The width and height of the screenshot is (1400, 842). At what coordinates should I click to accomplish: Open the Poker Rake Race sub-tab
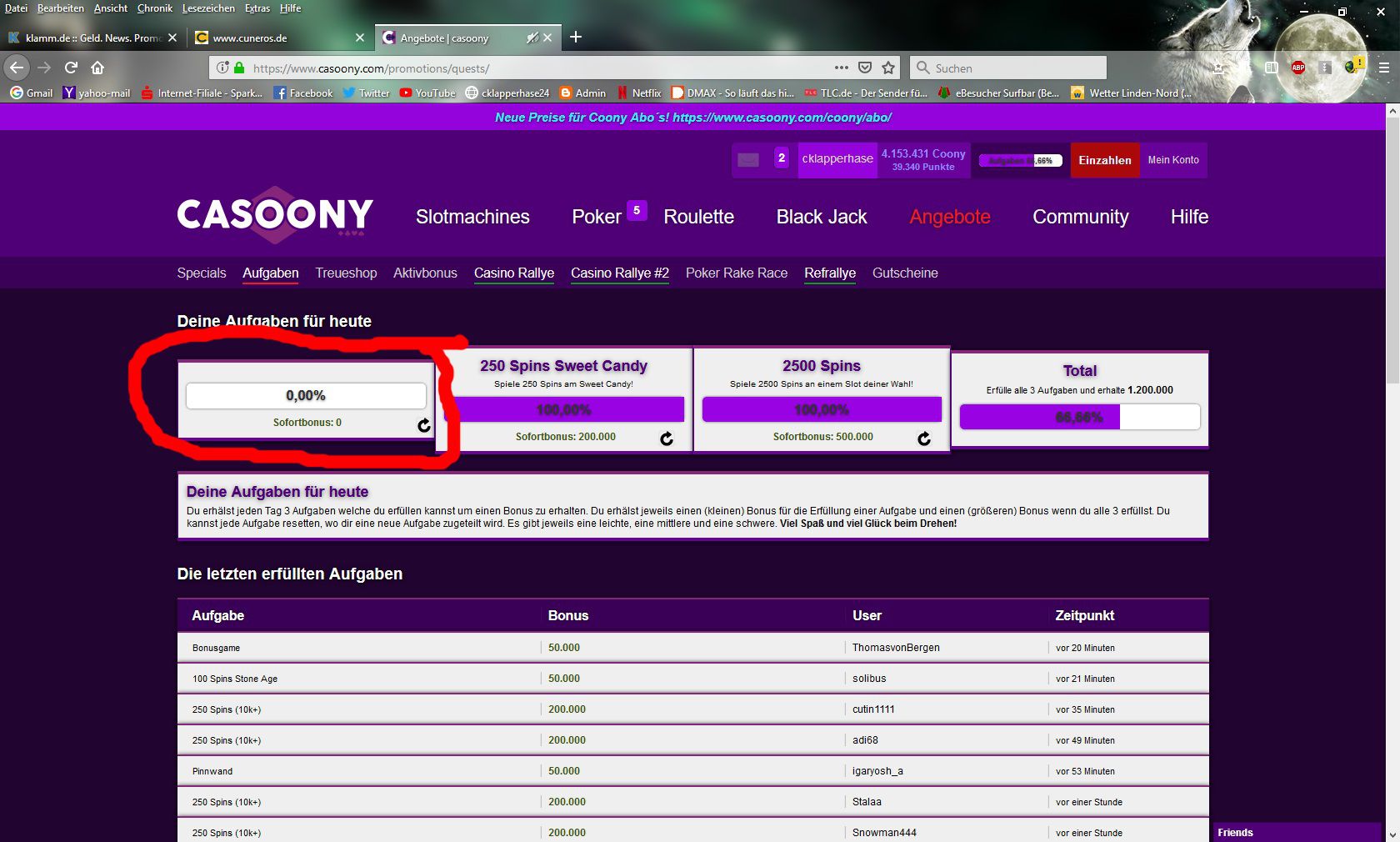pyautogui.click(x=737, y=273)
